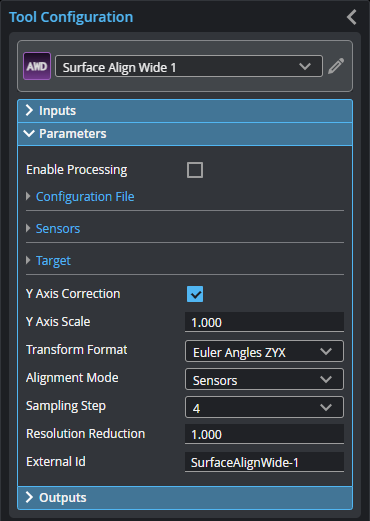The image size is (370, 521).
Task: Click the Resolution Reduction field
Action: 264,434
